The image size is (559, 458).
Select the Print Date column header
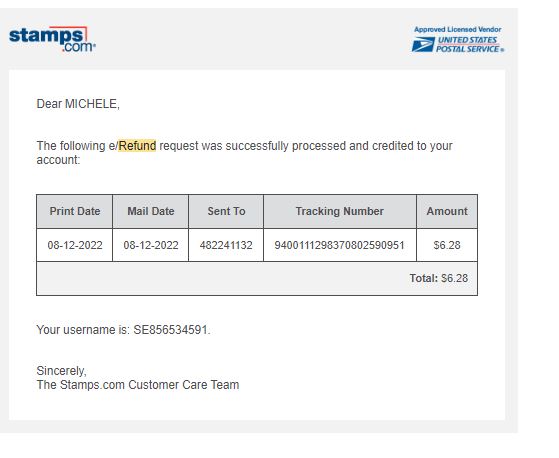(x=75, y=211)
